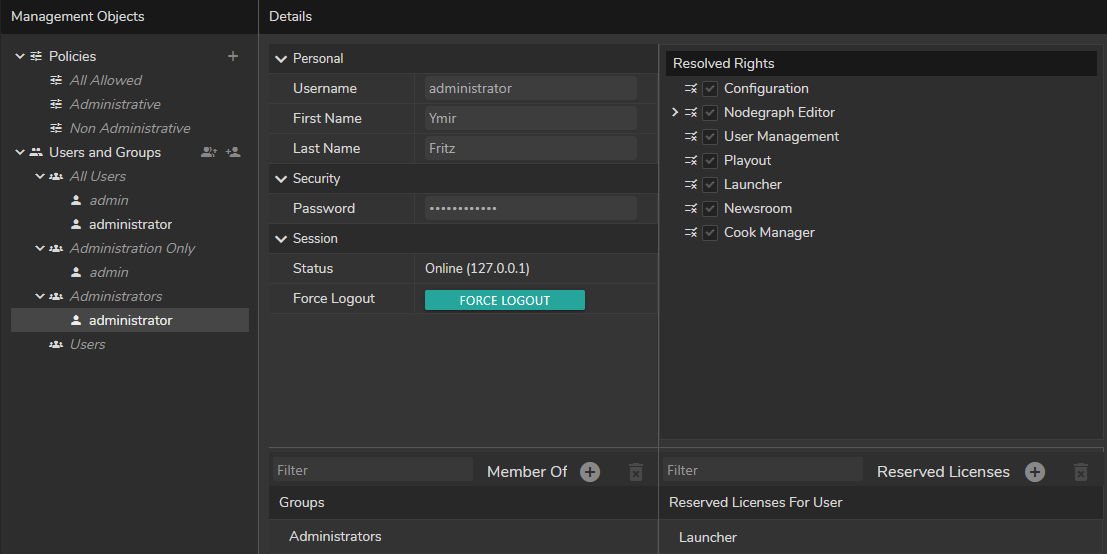Click the delete Reserved Licenses trash icon
This screenshot has width=1107, height=554.
(1080, 472)
